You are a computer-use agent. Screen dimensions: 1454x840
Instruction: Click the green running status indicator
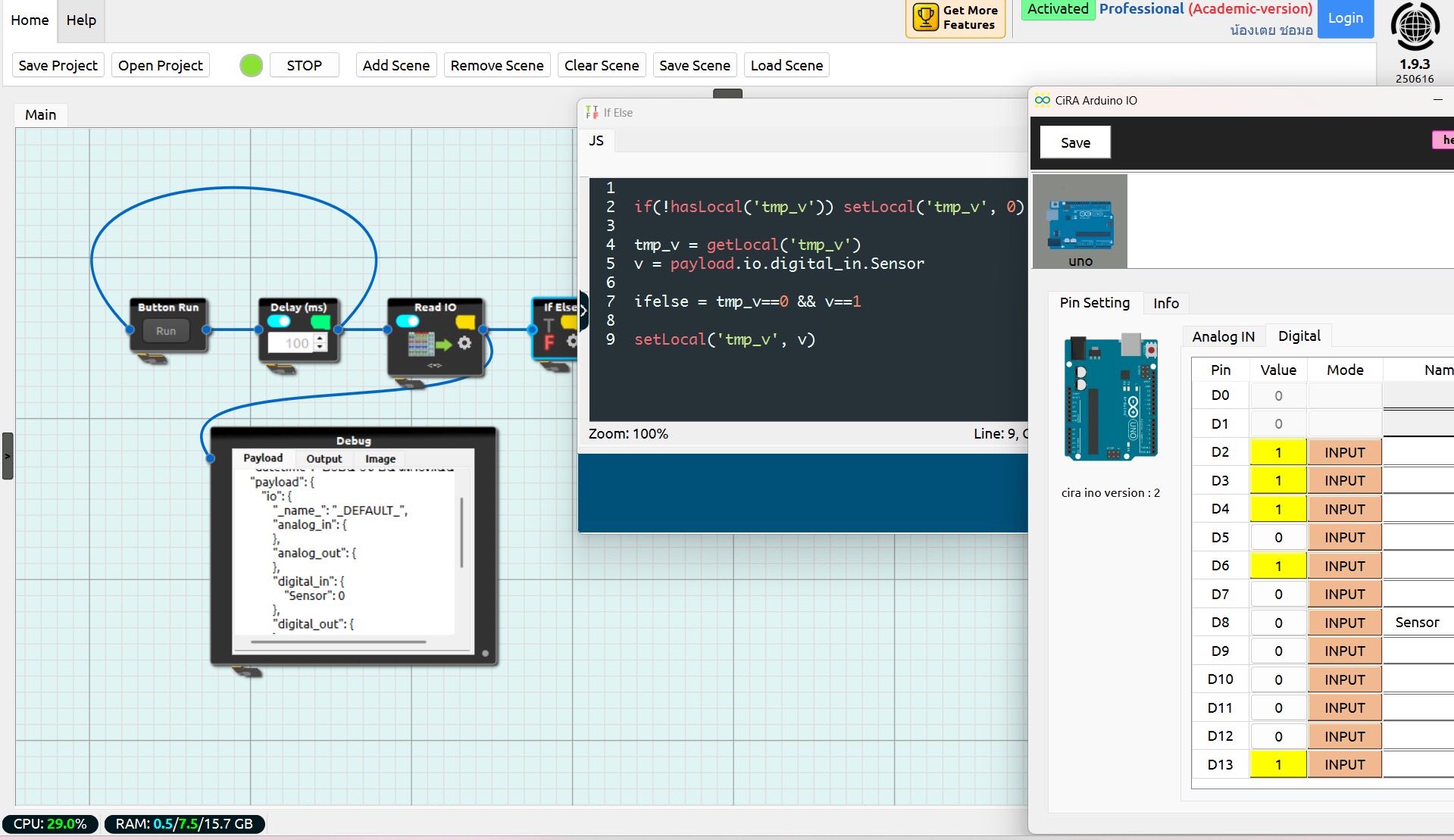[251, 65]
